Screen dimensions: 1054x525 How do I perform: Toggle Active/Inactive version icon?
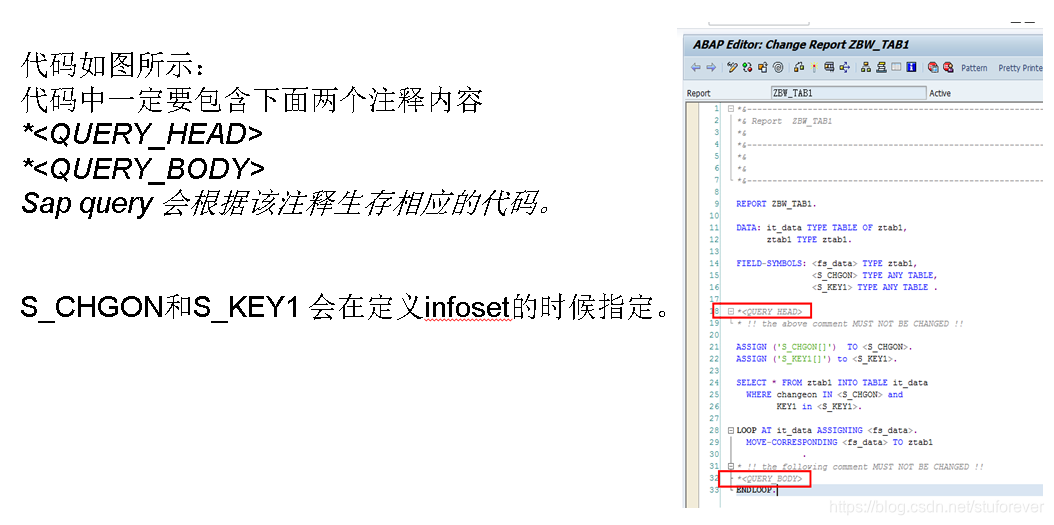747,67
